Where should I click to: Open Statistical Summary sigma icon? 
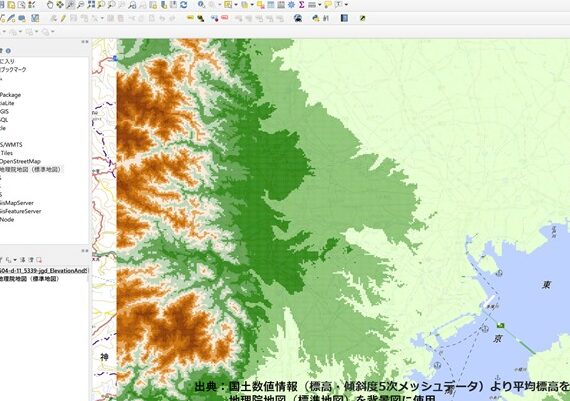(301, 5)
